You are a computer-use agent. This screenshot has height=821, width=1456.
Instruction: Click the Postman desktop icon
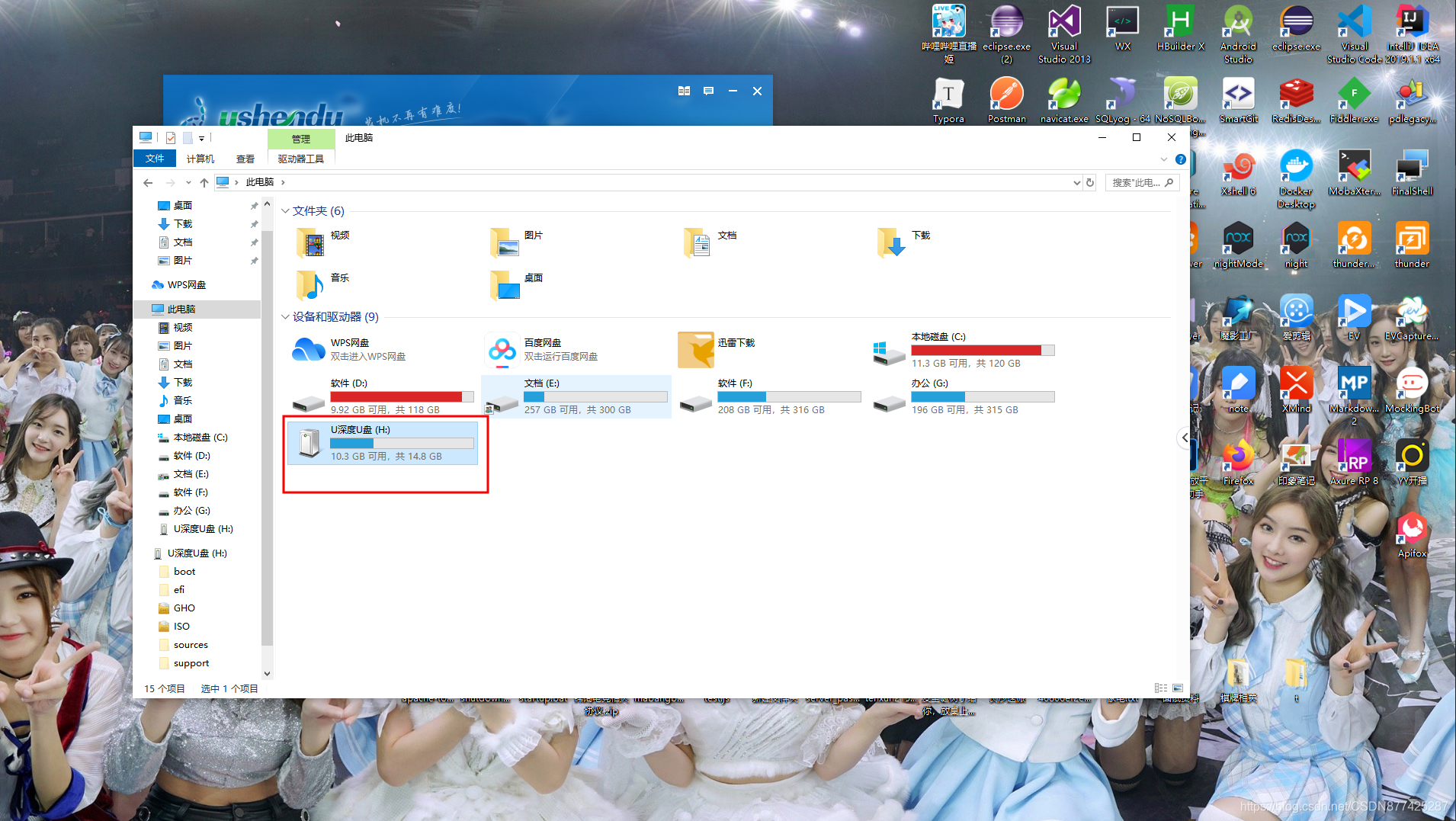[1006, 100]
